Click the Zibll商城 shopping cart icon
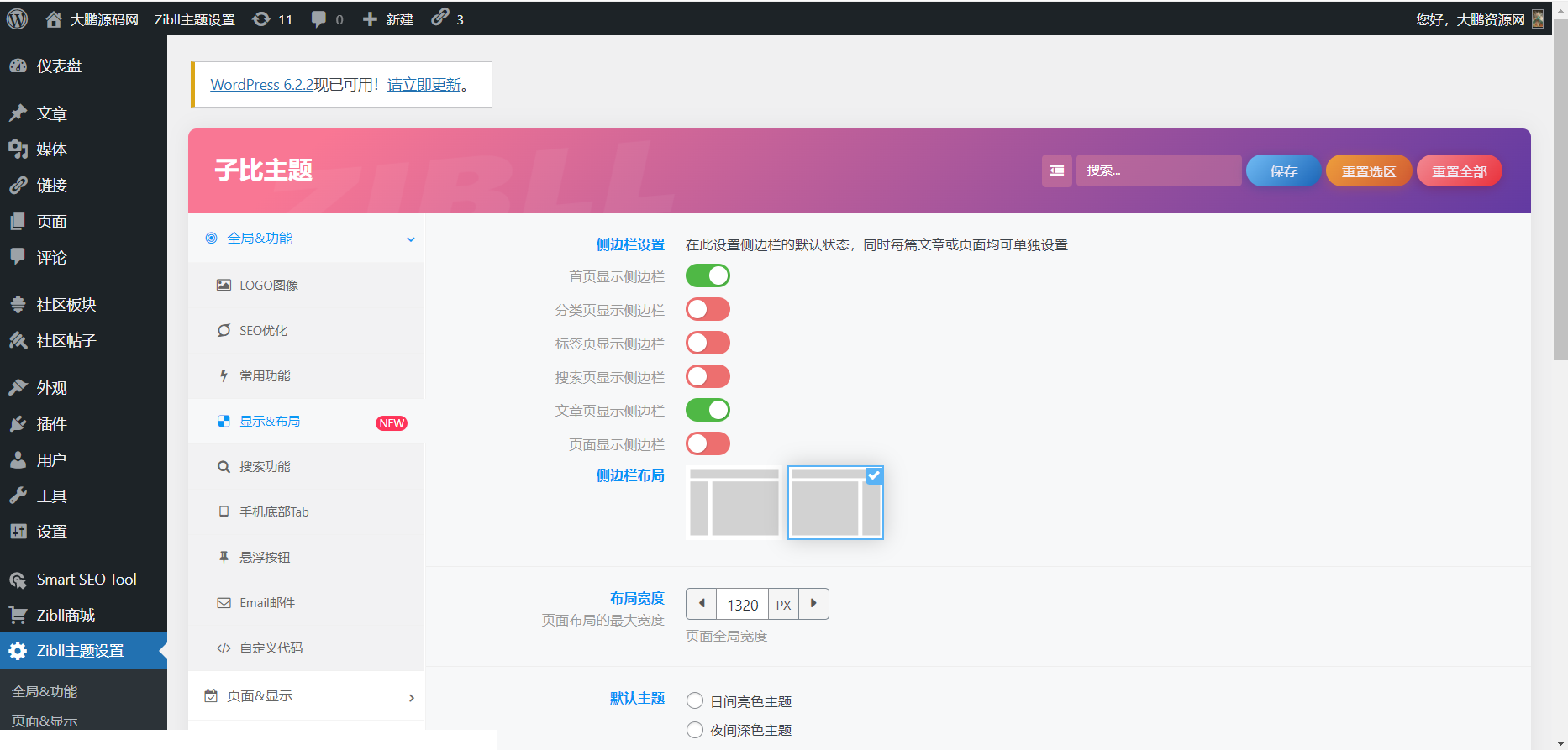 click(x=18, y=615)
